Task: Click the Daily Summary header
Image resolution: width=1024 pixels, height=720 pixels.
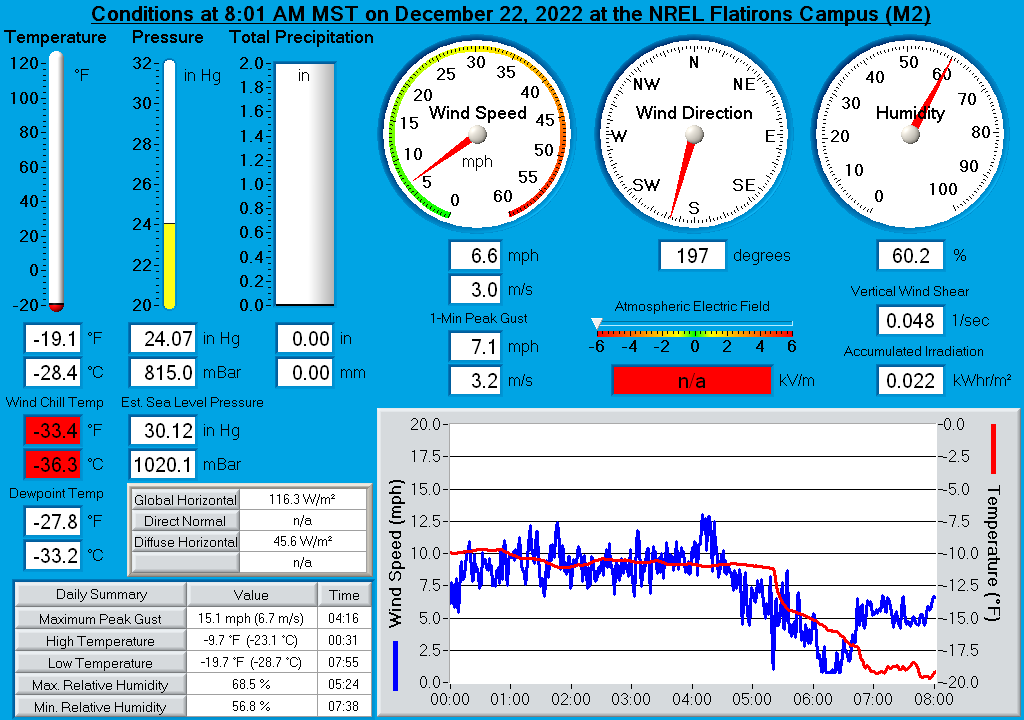Action: tap(101, 595)
